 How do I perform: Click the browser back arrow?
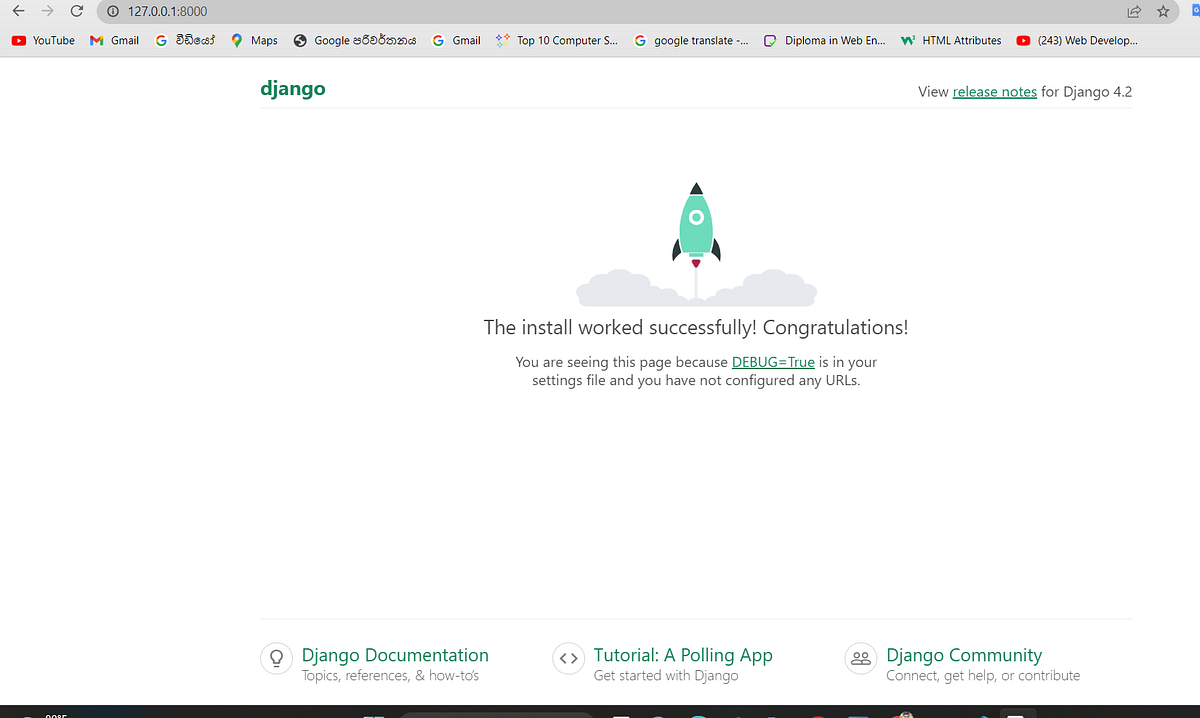(x=20, y=11)
